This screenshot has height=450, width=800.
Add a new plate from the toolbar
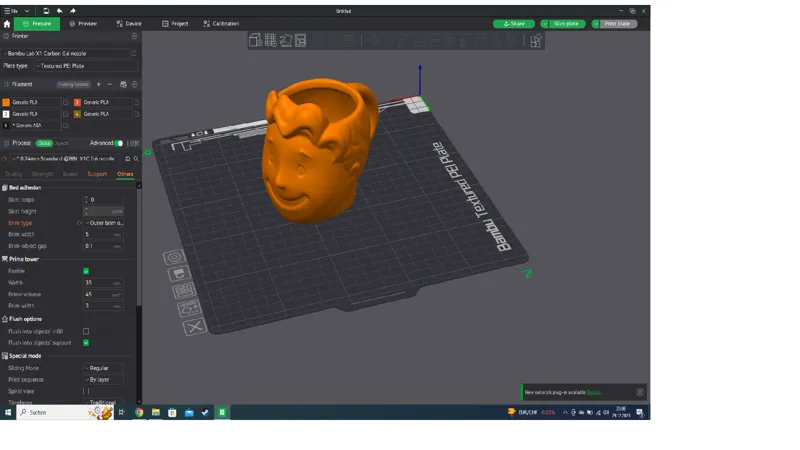coord(270,40)
